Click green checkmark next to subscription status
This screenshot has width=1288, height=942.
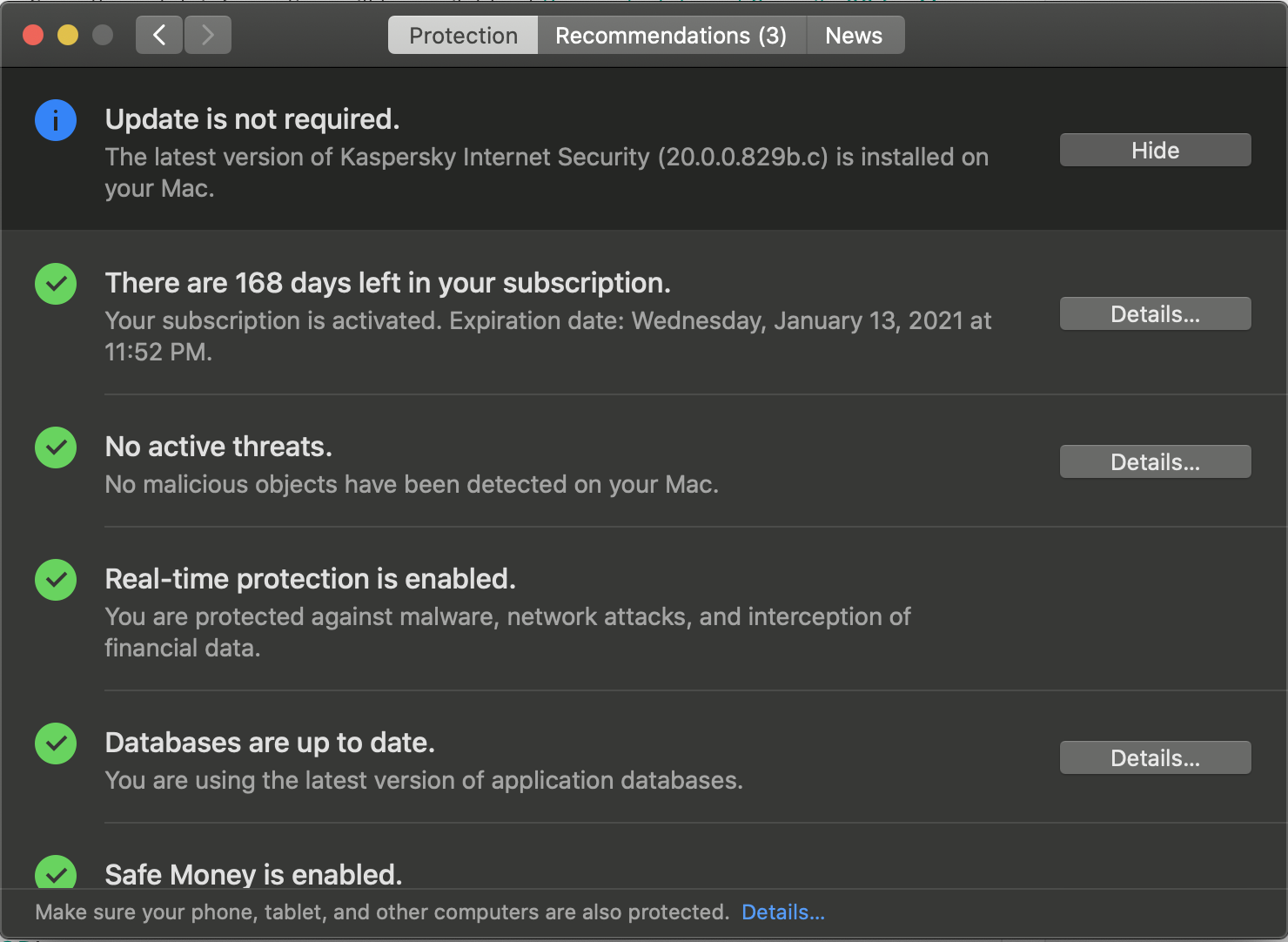pos(56,284)
